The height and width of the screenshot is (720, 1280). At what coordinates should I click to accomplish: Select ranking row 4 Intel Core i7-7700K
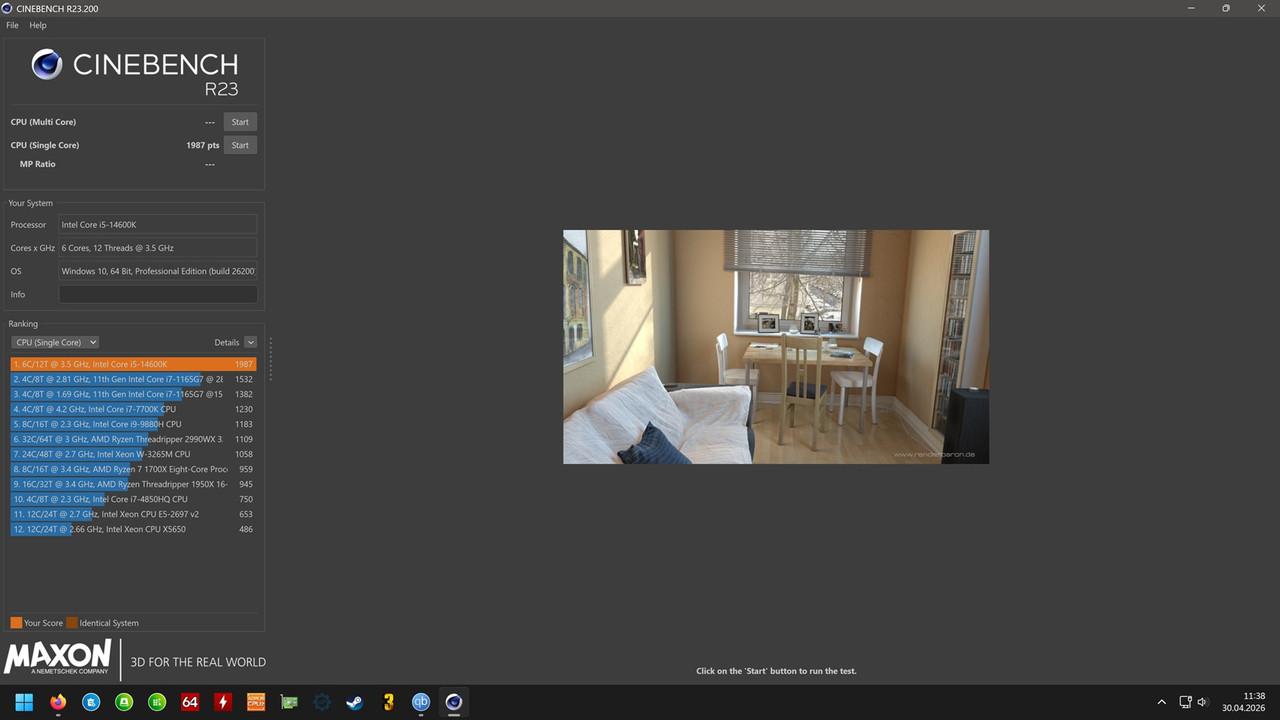pyautogui.click(x=133, y=409)
